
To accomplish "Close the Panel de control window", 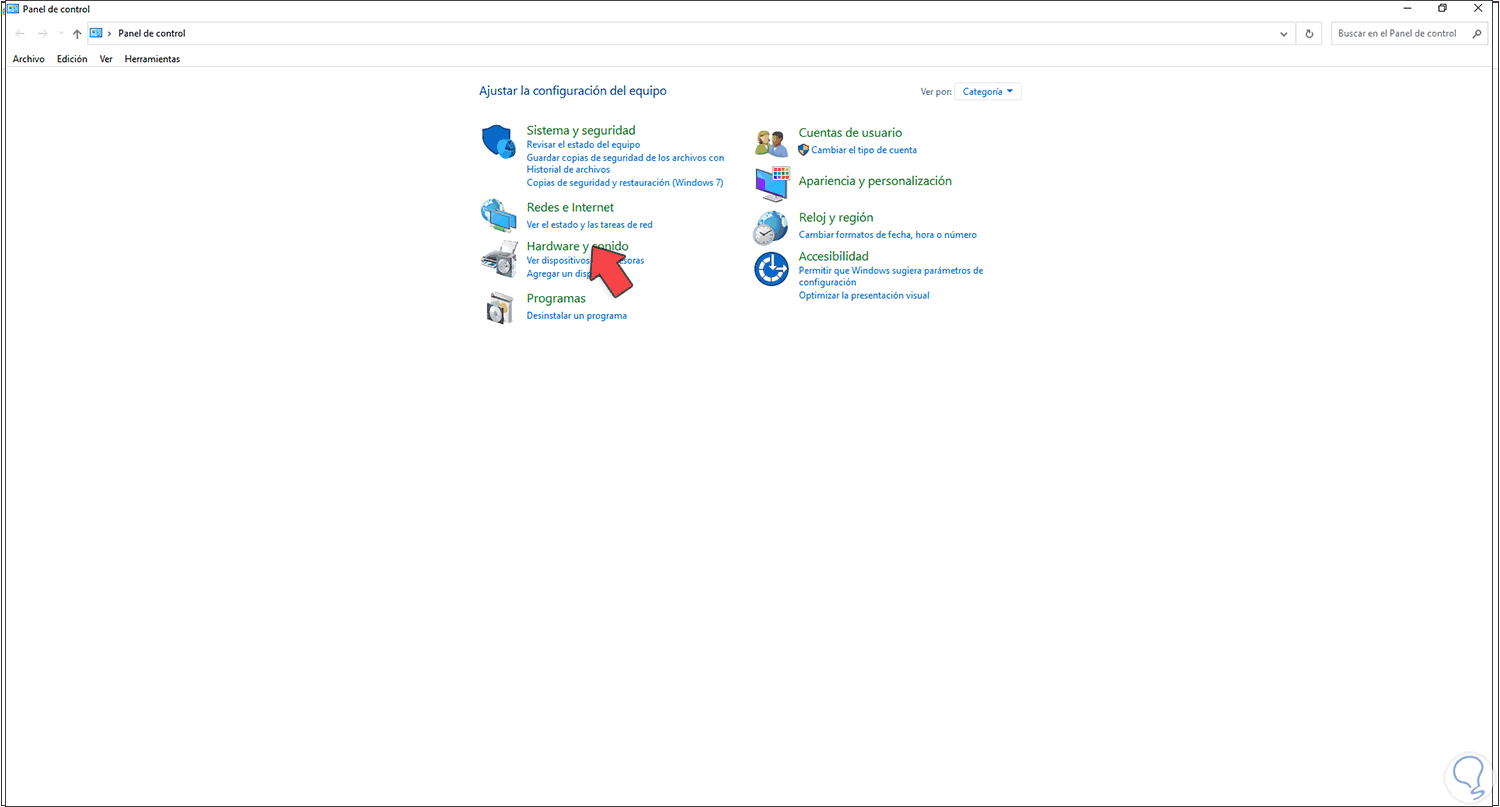I will pyautogui.click(x=1480, y=8).
